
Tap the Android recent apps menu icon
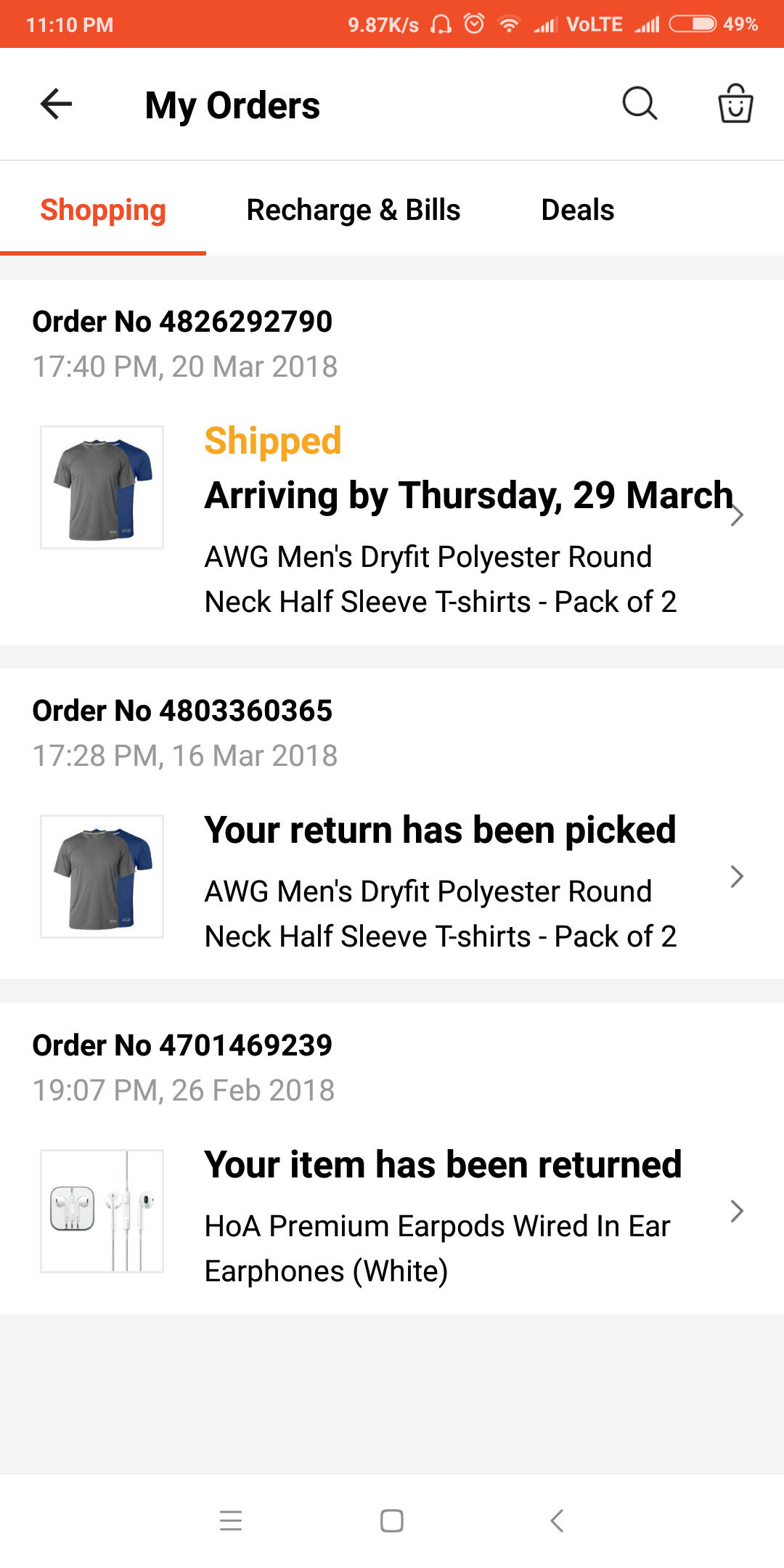(231, 1520)
